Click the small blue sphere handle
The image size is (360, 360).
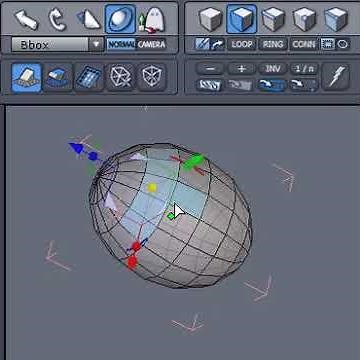coord(93,156)
